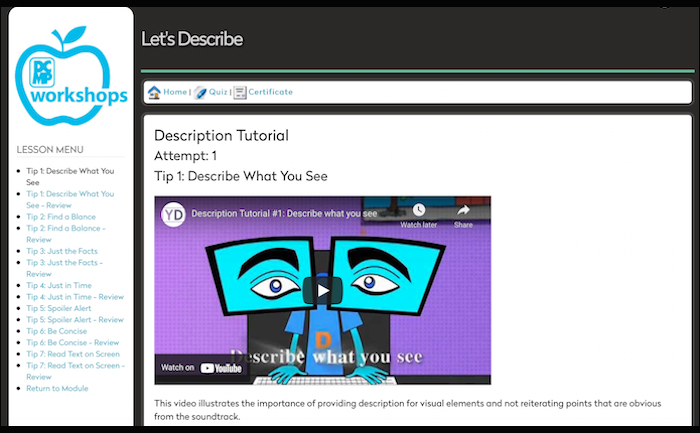Select Tip 1: Describe What You See lesson
Viewport: 700px width, 433px height.
pyautogui.click(x=70, y=176)
